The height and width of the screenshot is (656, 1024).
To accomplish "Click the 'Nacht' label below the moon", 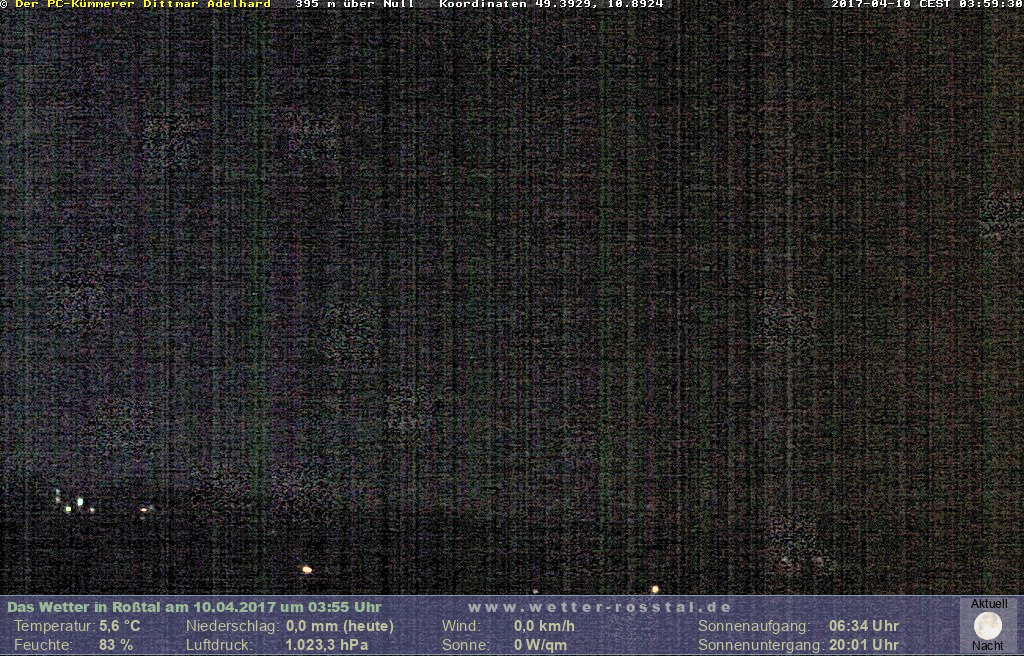I will (x=987, y=646).
